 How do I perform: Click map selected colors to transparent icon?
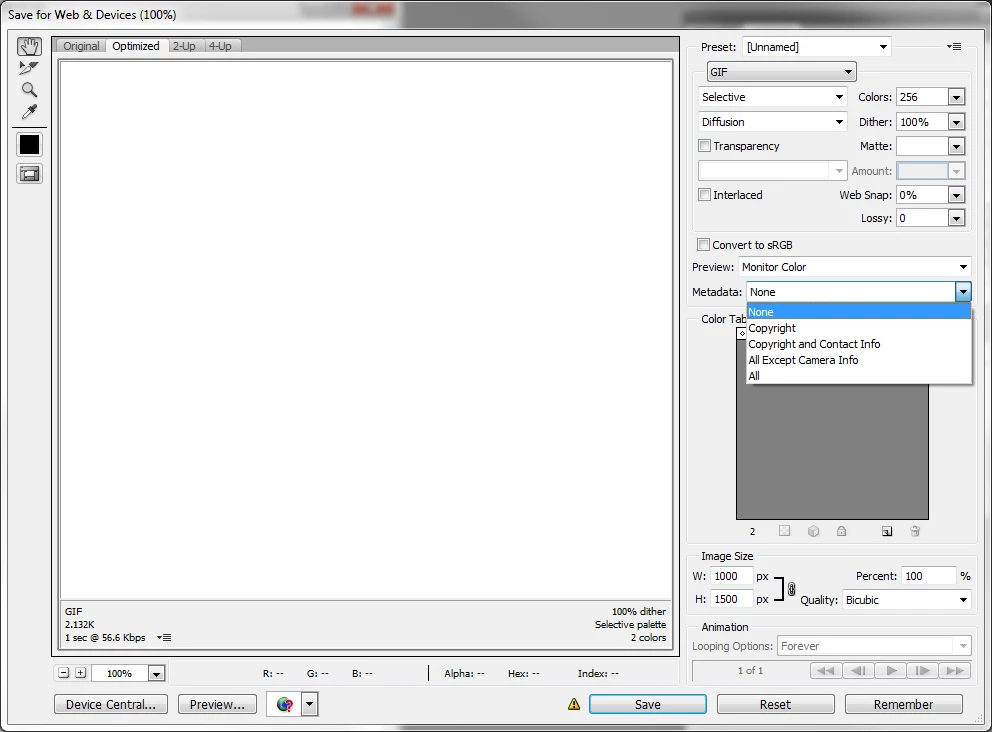[784, 531]
